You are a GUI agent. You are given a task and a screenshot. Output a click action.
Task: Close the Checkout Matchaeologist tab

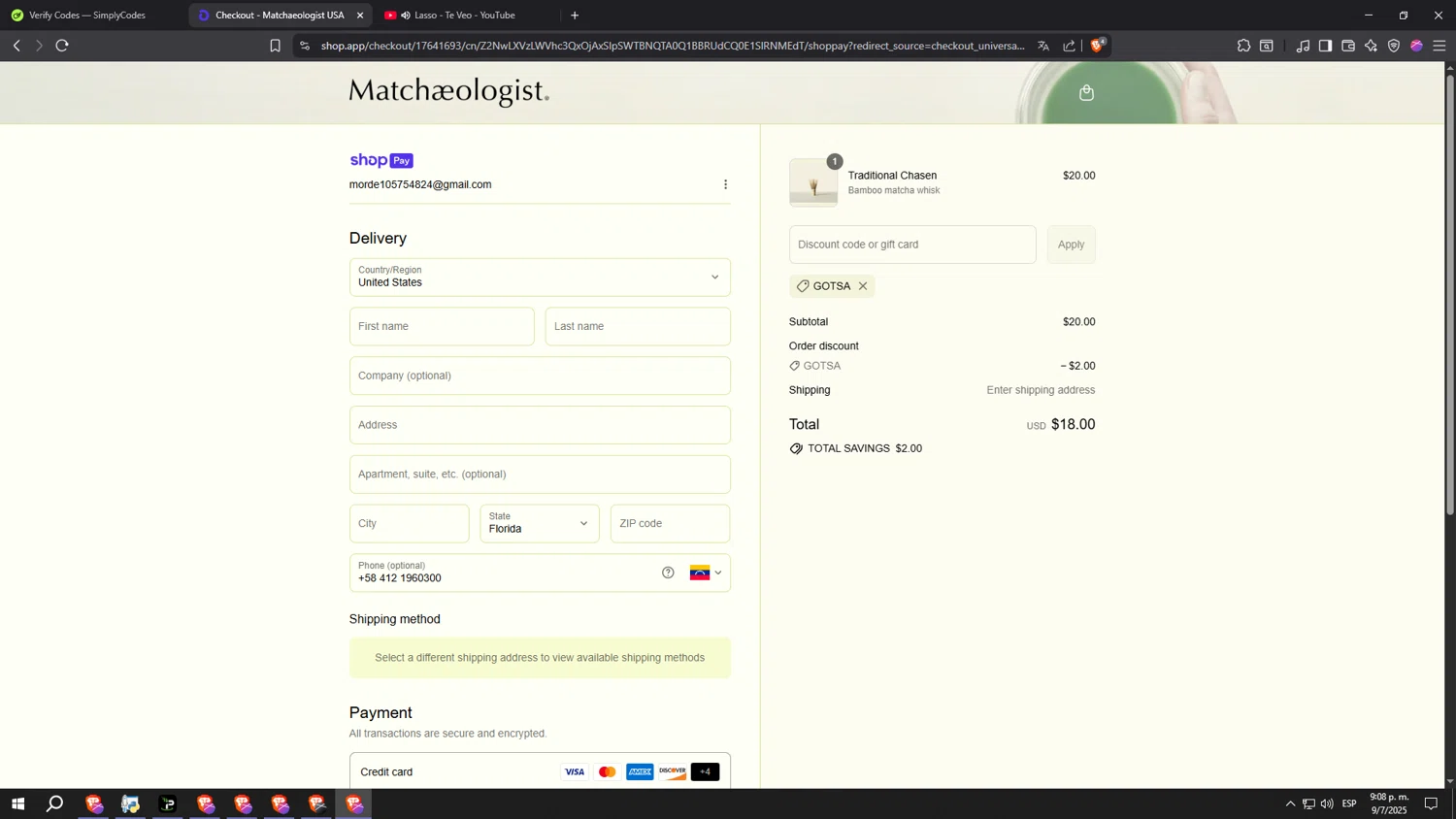coord(360,16)
